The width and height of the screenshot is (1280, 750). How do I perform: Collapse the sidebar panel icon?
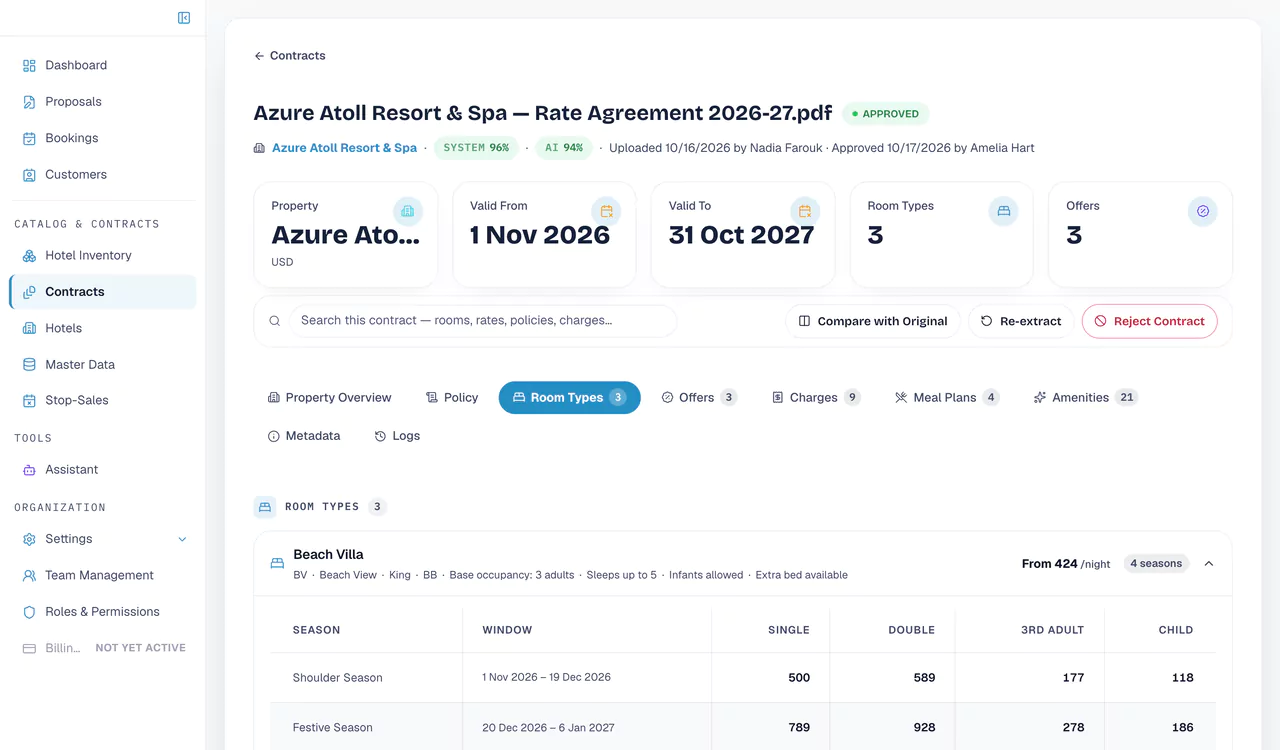tap(184, 18)
